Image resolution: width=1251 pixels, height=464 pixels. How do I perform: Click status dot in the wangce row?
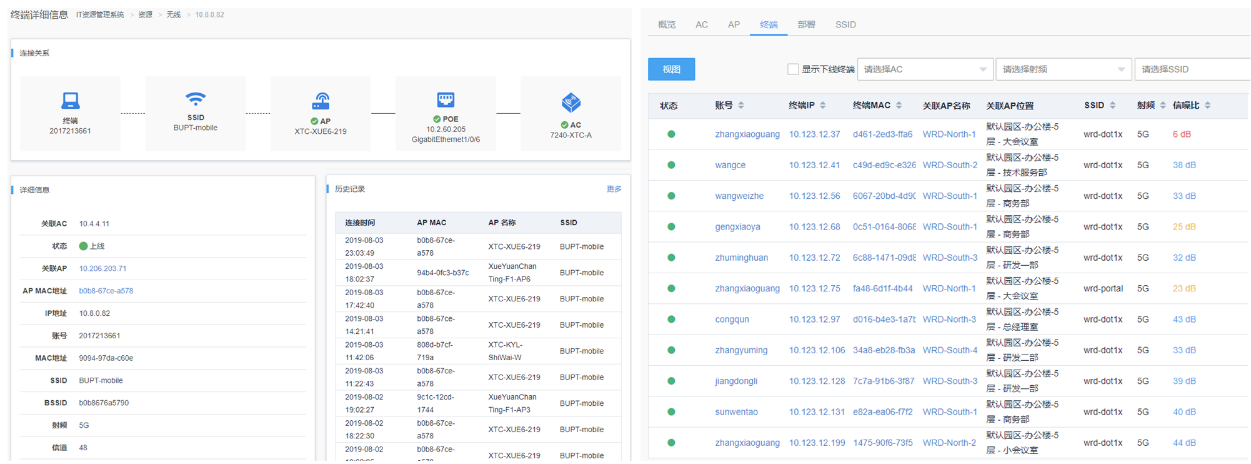pyautogui.click(x=671, y=165)
